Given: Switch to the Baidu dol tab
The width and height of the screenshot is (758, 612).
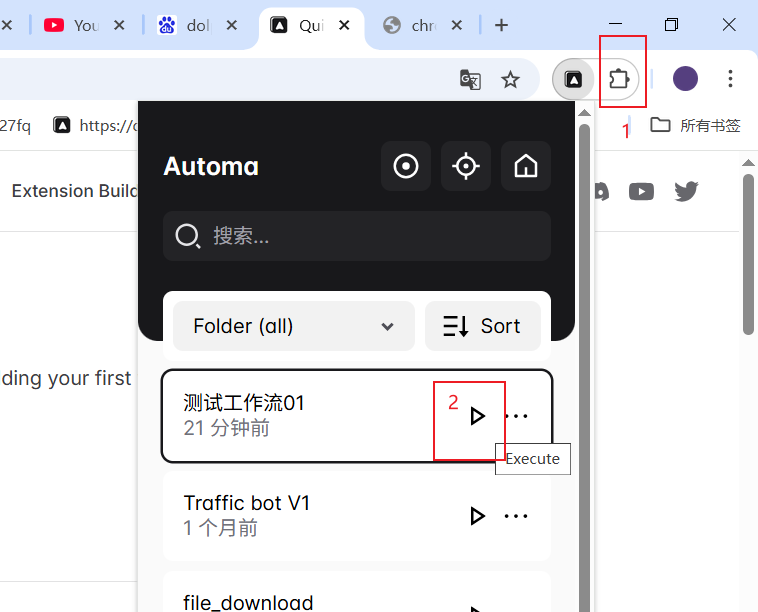Looking at the screenshot, I should (184, 25).
